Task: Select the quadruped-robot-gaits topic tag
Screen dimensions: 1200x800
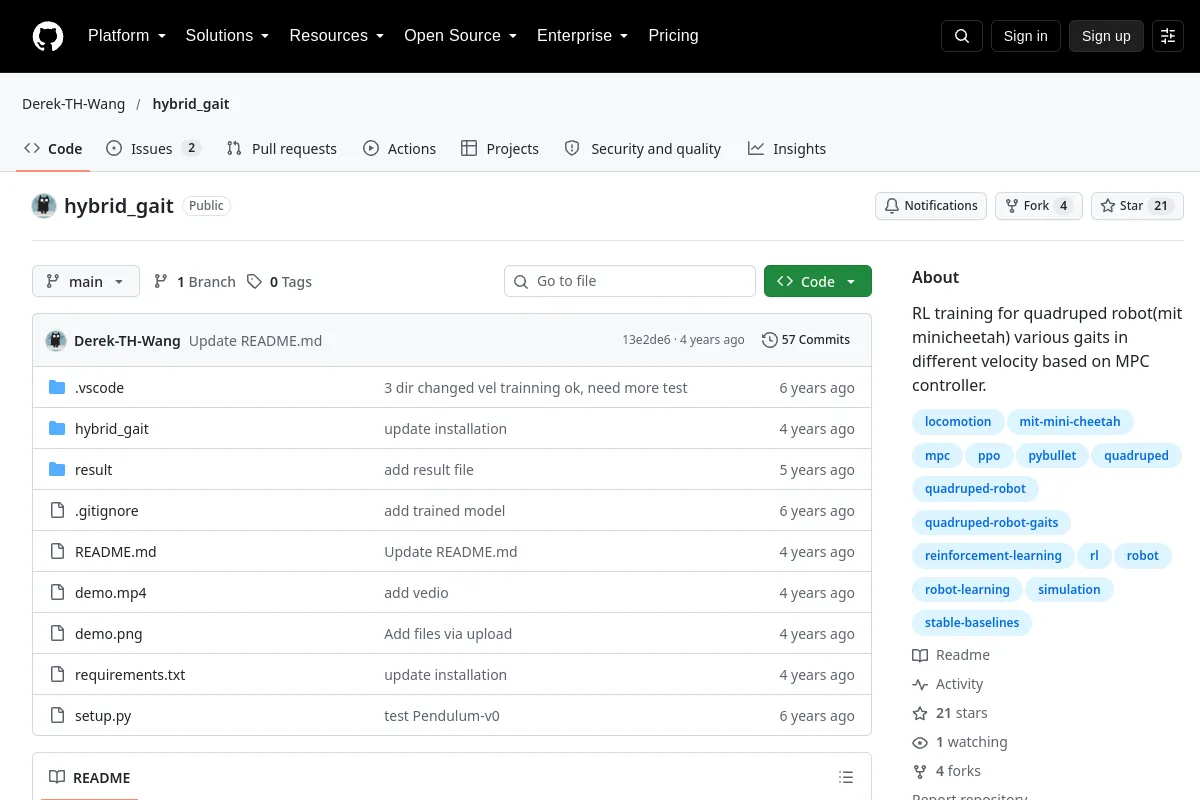Action: click(x=991, y=523)
